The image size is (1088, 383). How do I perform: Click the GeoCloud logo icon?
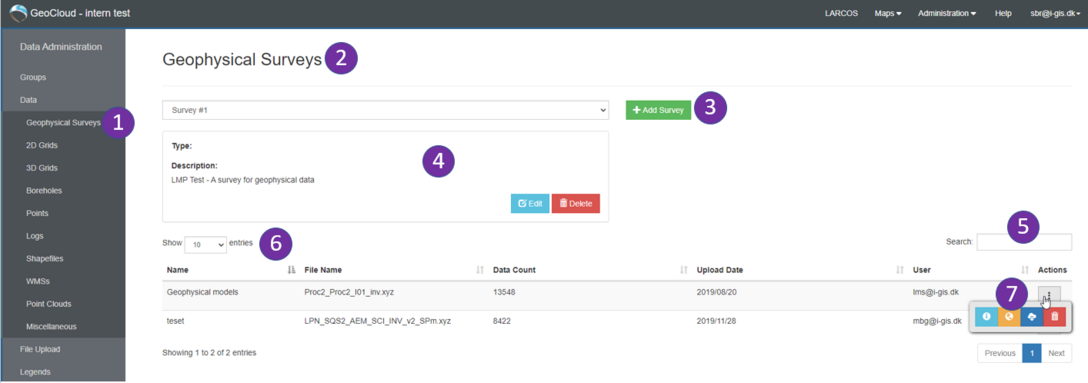click(x=17, y=13)
